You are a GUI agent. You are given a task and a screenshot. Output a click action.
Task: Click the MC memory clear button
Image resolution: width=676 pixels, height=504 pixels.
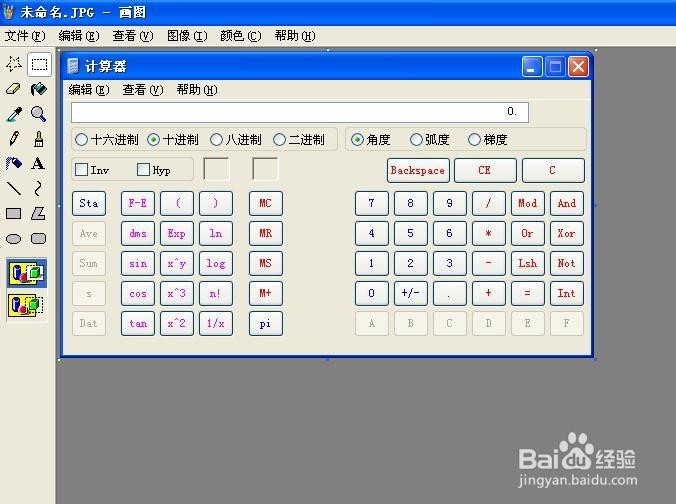click(266, 203)
